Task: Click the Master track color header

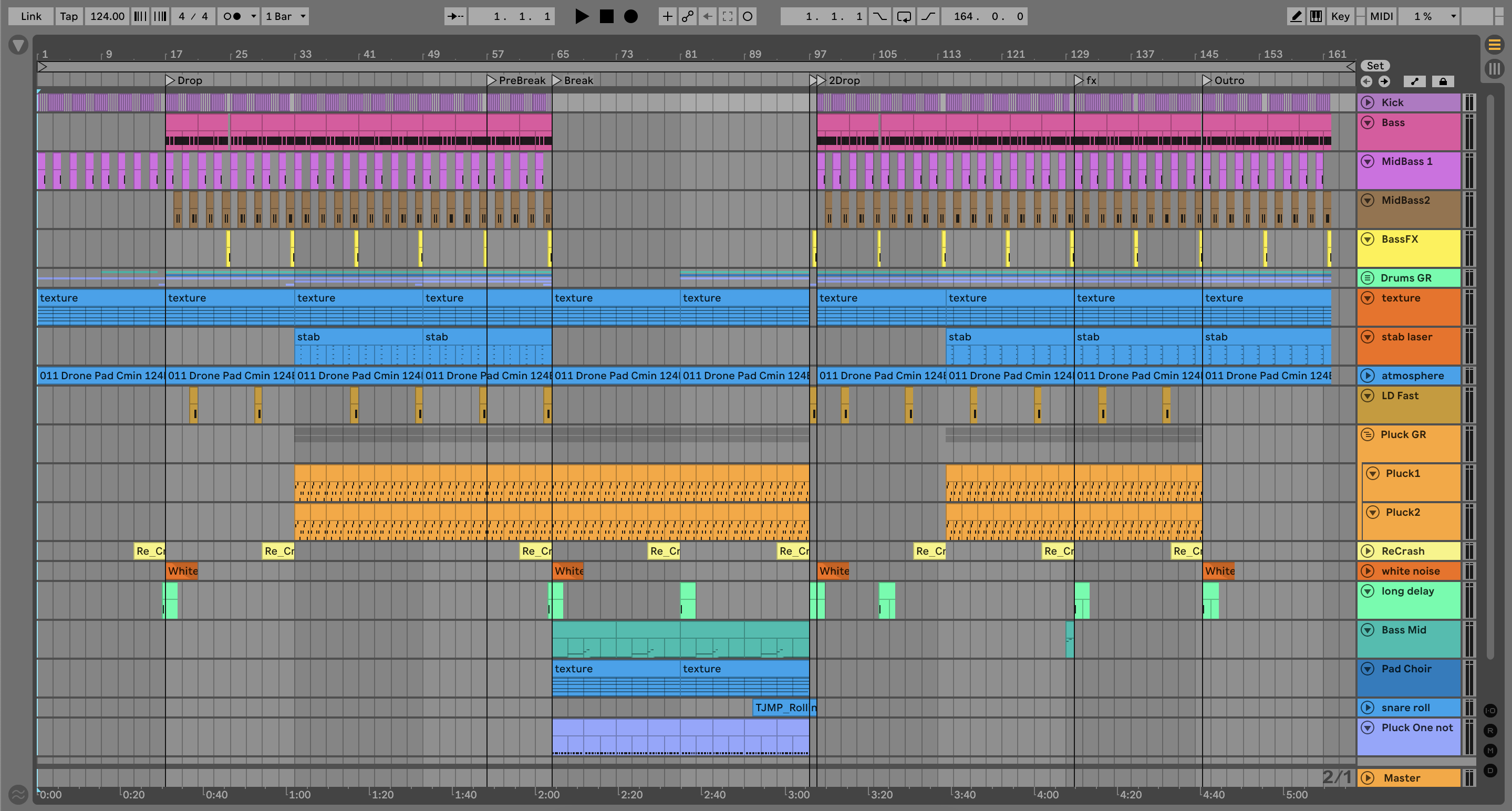Action: [1409, 778]
